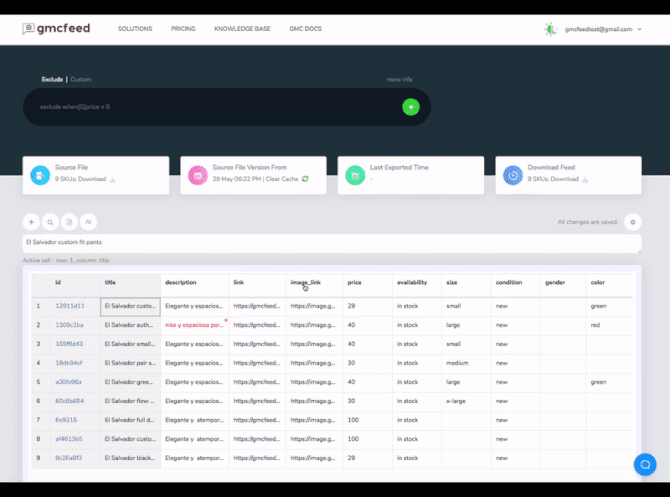Viewport: 670px width, 497px height.
Task: Open the search tool icon
Action: [50, 222]
